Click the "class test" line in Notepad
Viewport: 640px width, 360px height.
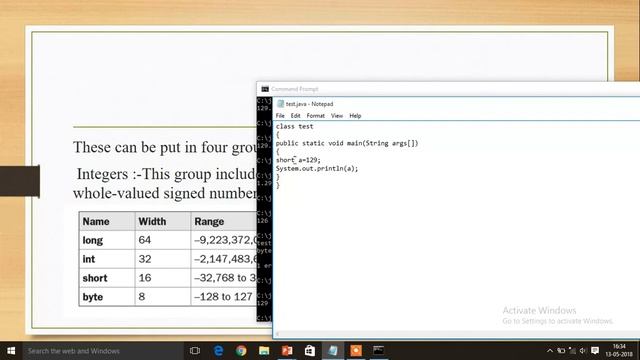[x=294, y=127]
